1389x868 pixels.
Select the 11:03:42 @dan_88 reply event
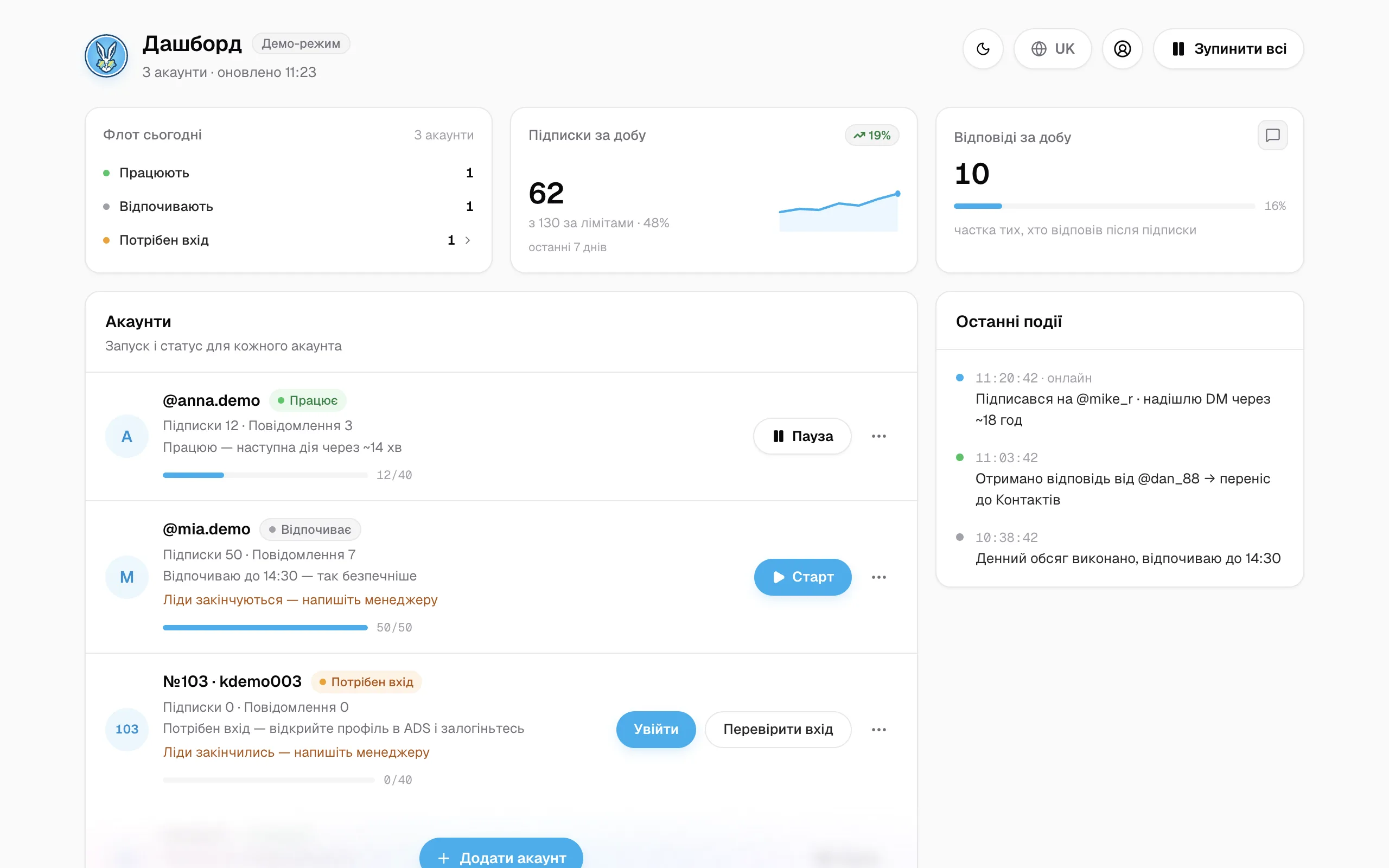(x=1120, y=480)
